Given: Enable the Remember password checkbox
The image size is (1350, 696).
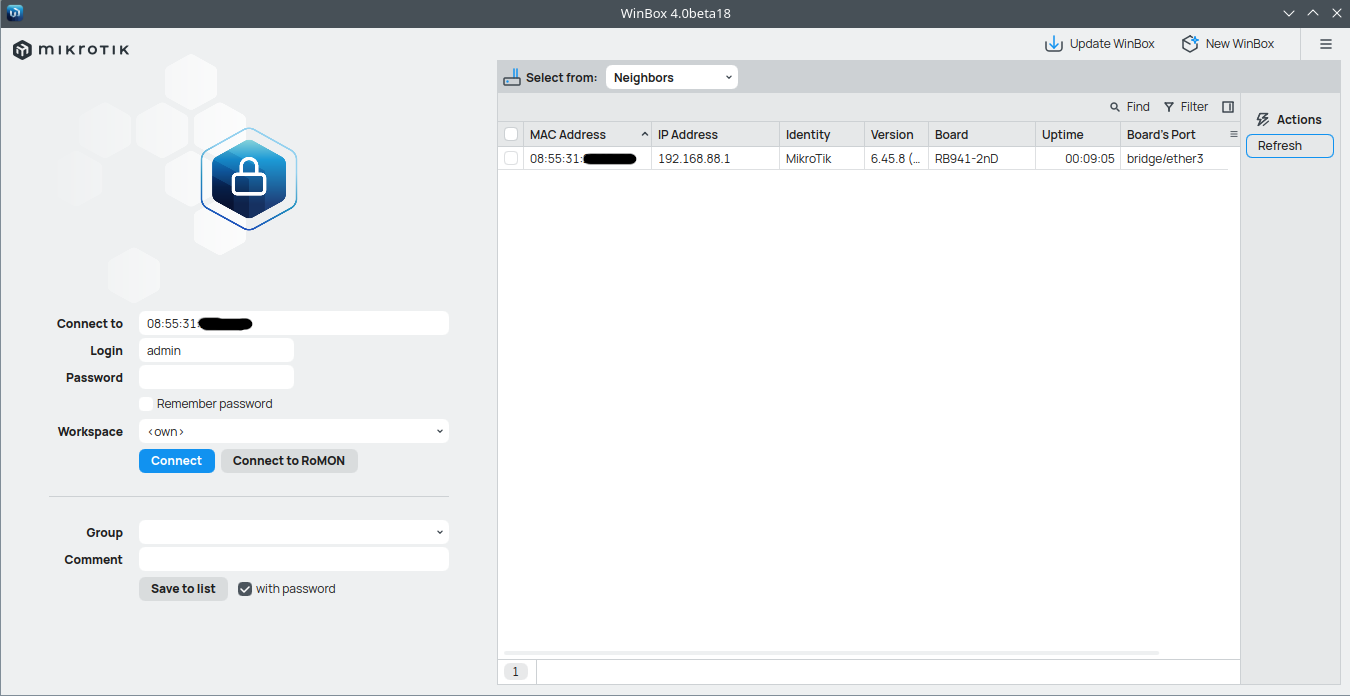Looking at the screenshot, I should 146,404.
